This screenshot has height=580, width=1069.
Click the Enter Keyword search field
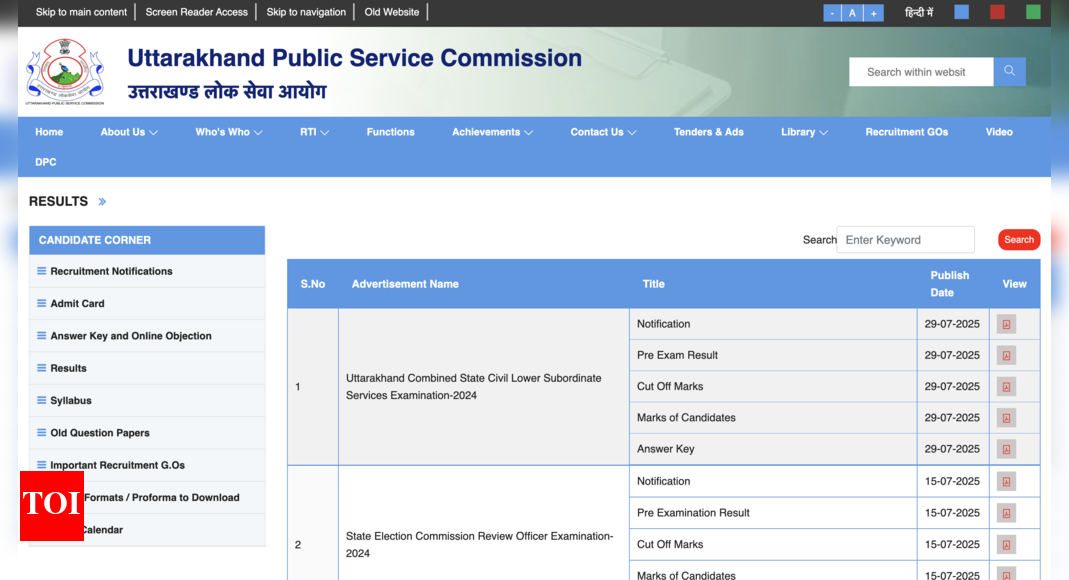pos(905,240)
